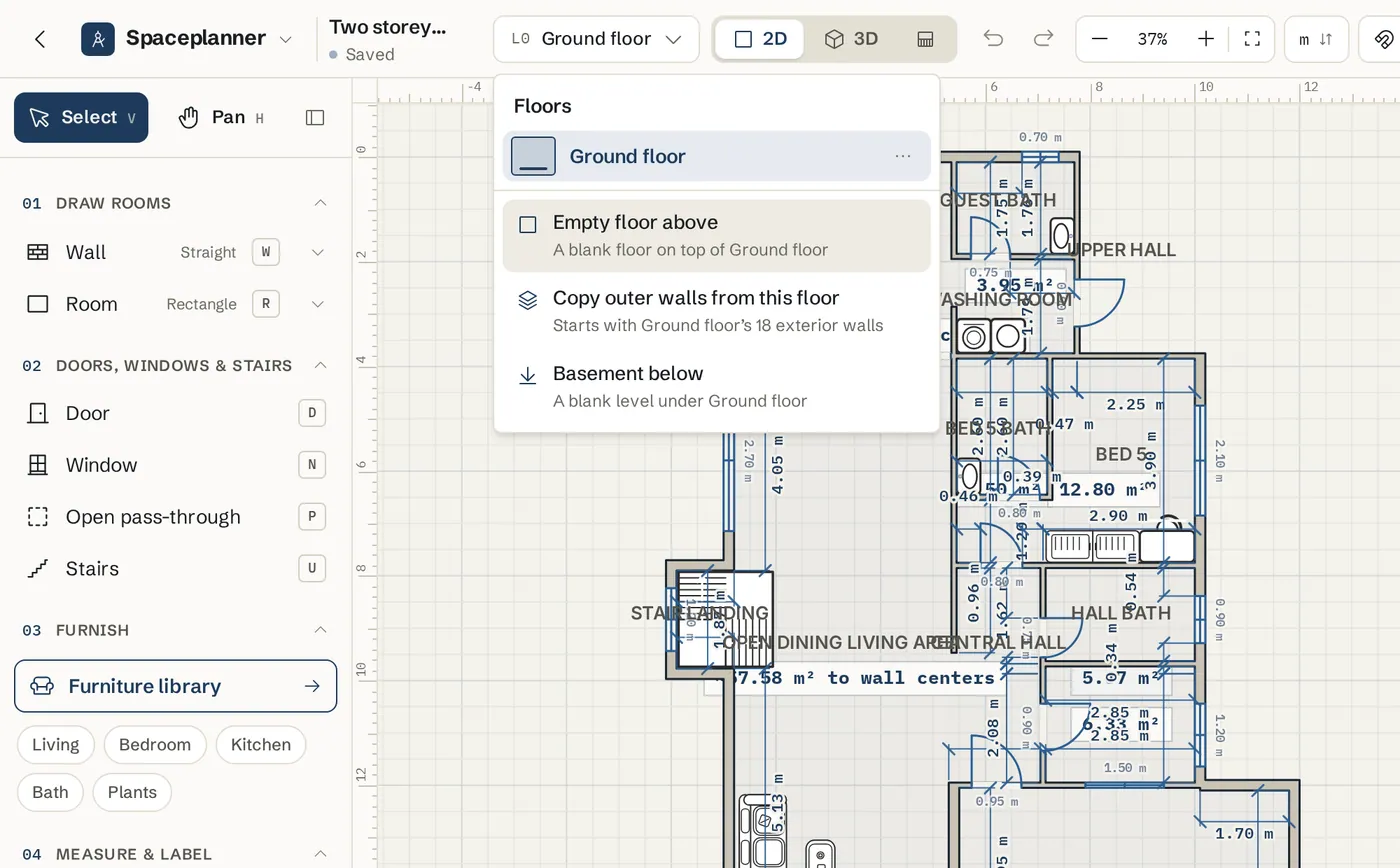Select the Door tool
This screenshot has height=868, width=1400.
[175, 413]
